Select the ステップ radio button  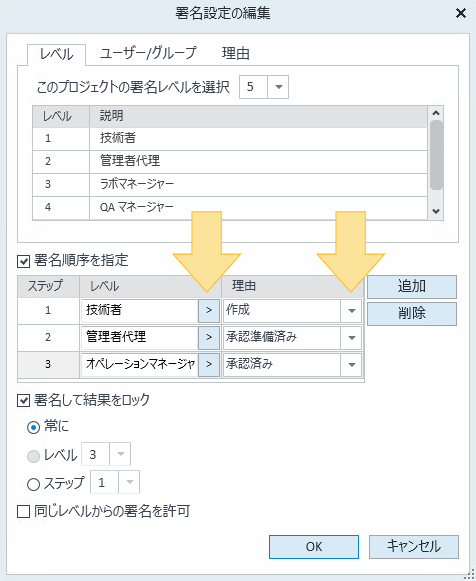tap(33, 484)
